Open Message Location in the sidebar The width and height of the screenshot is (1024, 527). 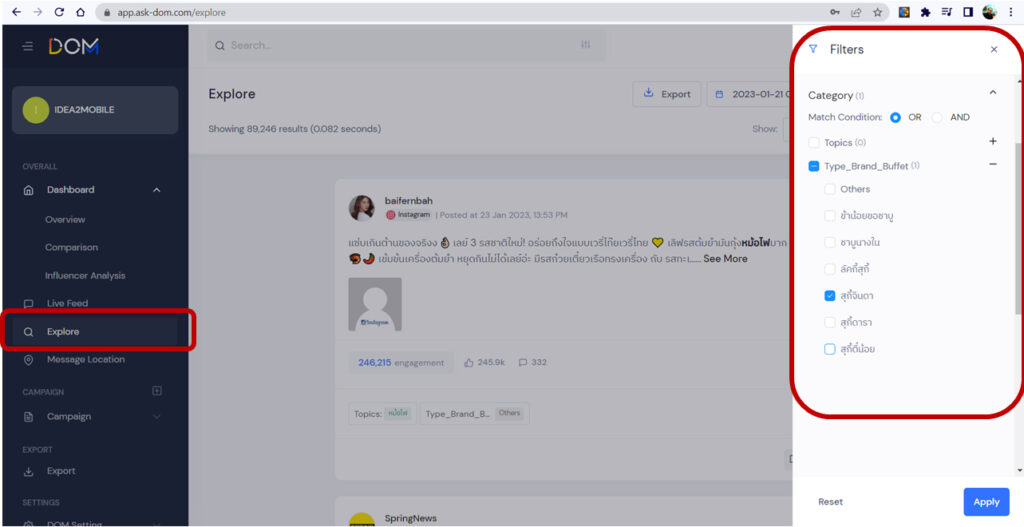(86, 359)
